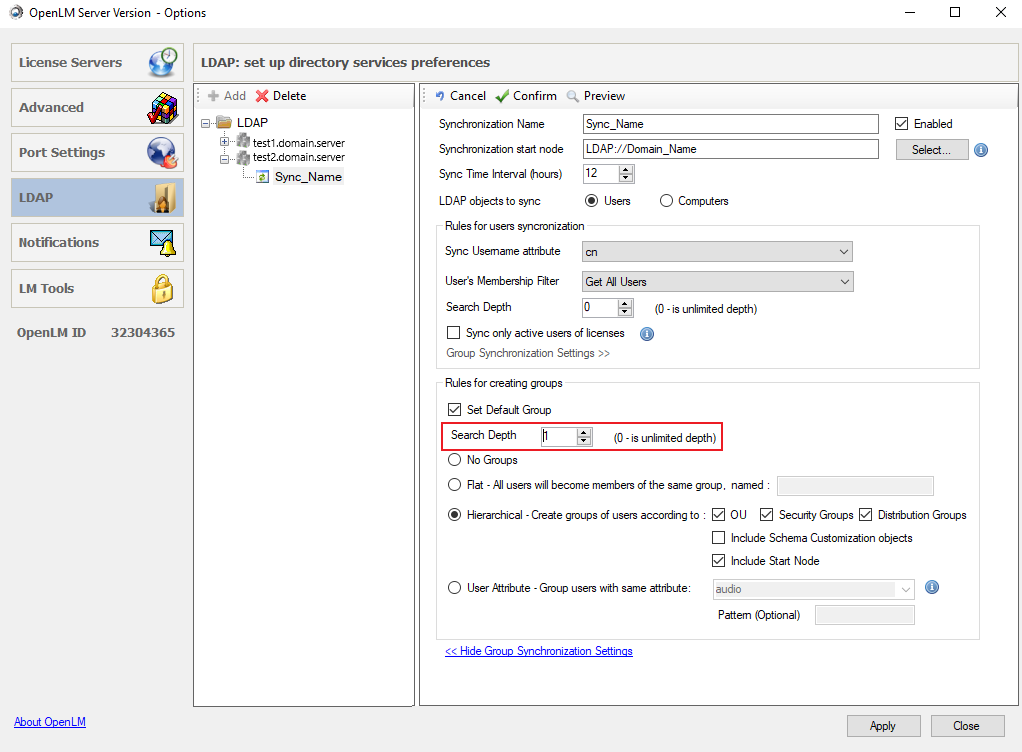Uncheck Include Start Node checkbox
This screenshot has width=1022, height=752.
pyautogui.click(x=718, y=561)
